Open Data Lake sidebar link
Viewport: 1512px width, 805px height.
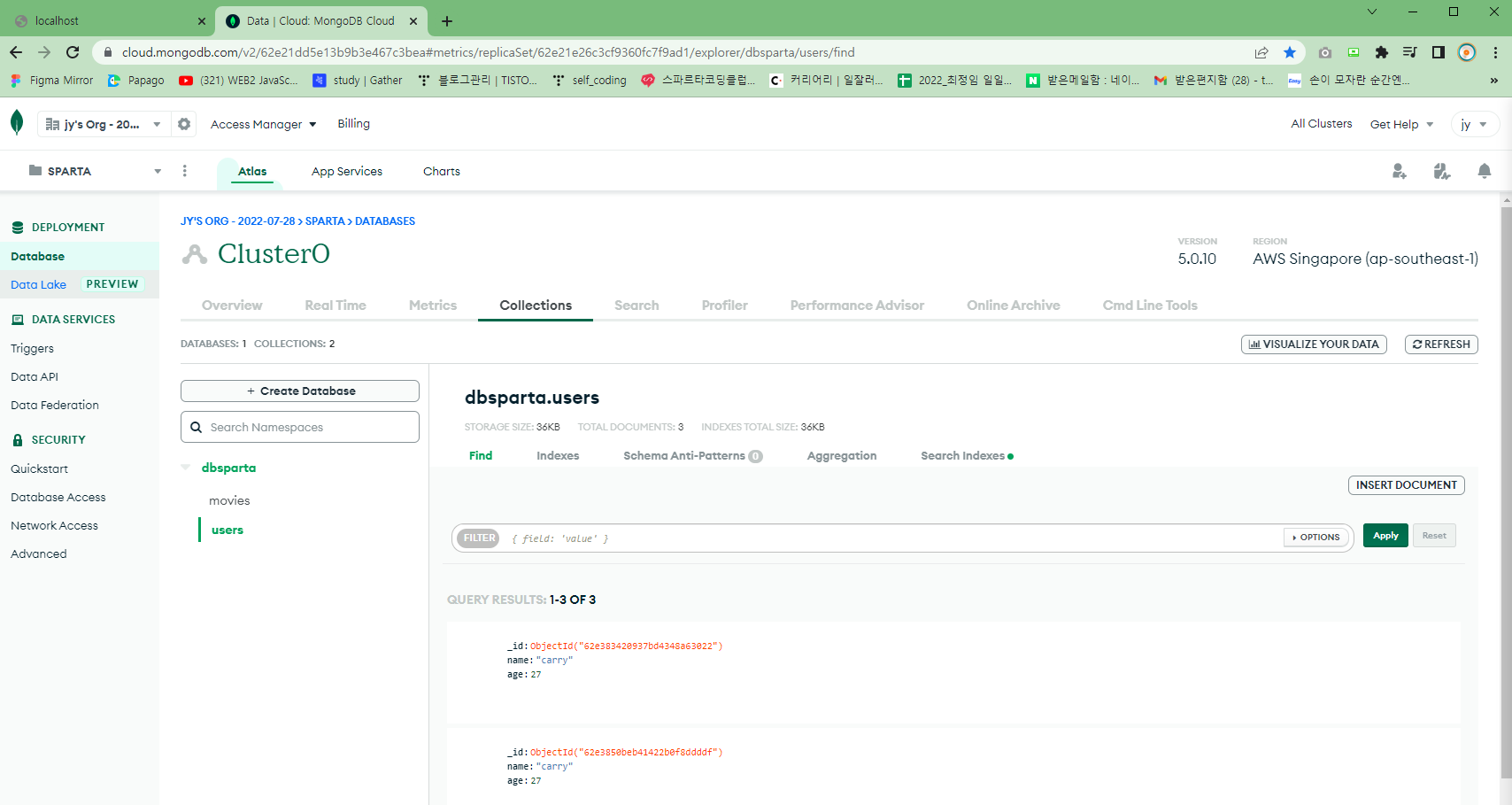click(x=38, y=284)
